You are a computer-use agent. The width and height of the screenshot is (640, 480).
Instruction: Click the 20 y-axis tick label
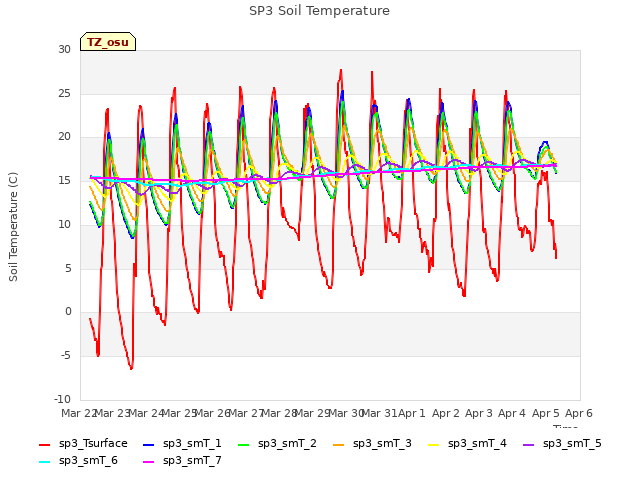pyautogui.click(x=64, y=137)
